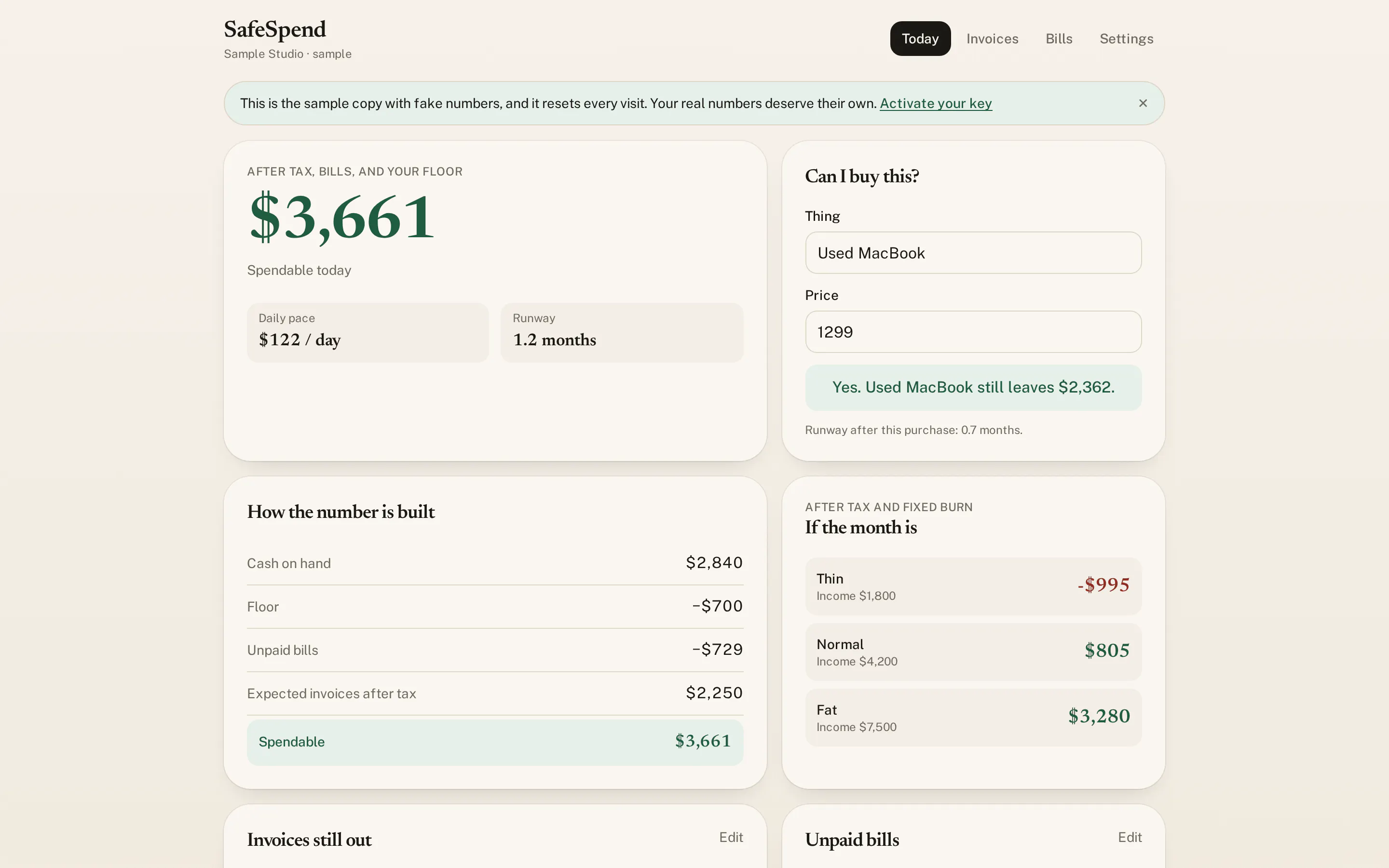Click the AFTER TAX AND FIXED BURN label
1389x868 pixels.
(888, 507)
